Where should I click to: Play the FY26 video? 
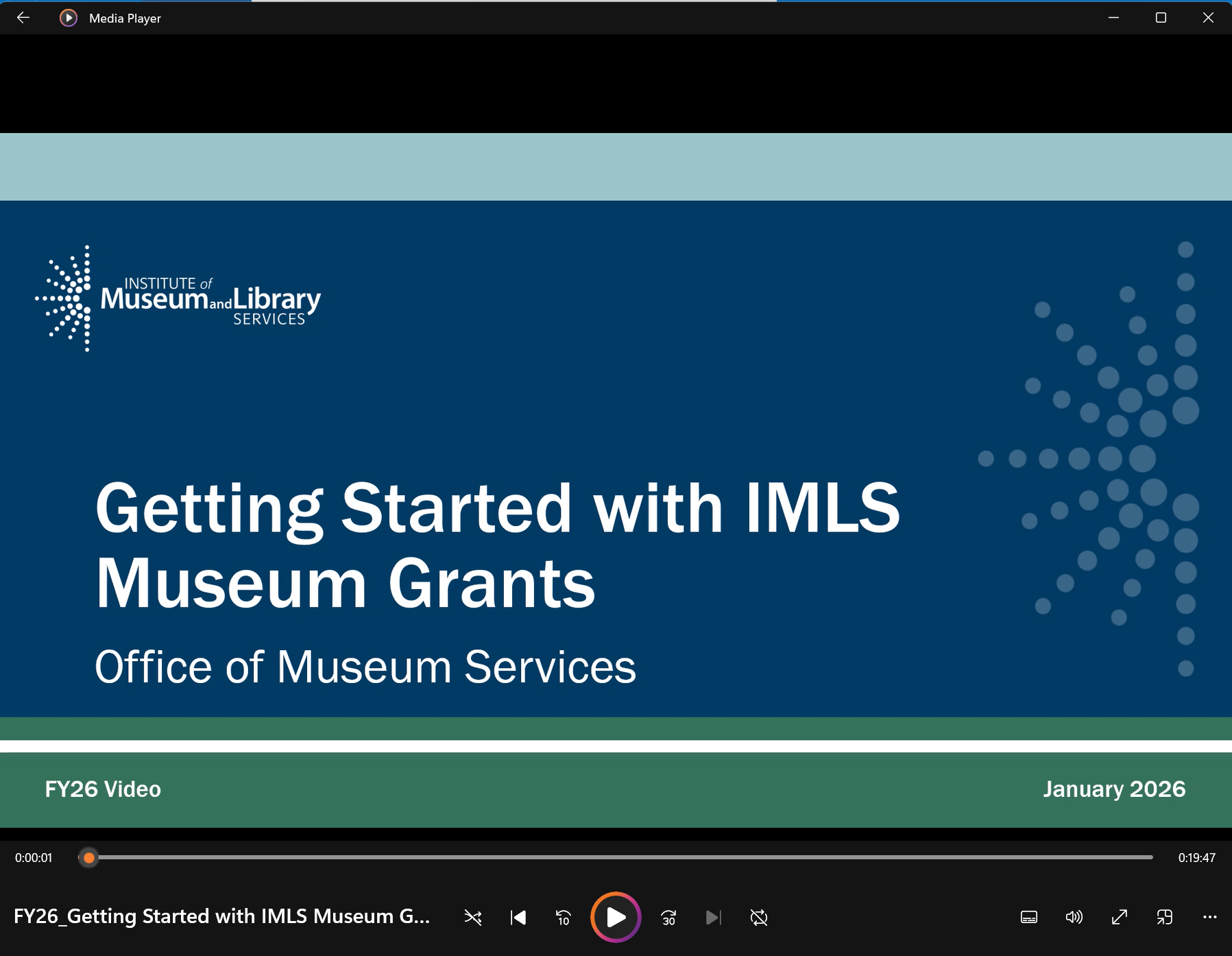click(615, 917)
